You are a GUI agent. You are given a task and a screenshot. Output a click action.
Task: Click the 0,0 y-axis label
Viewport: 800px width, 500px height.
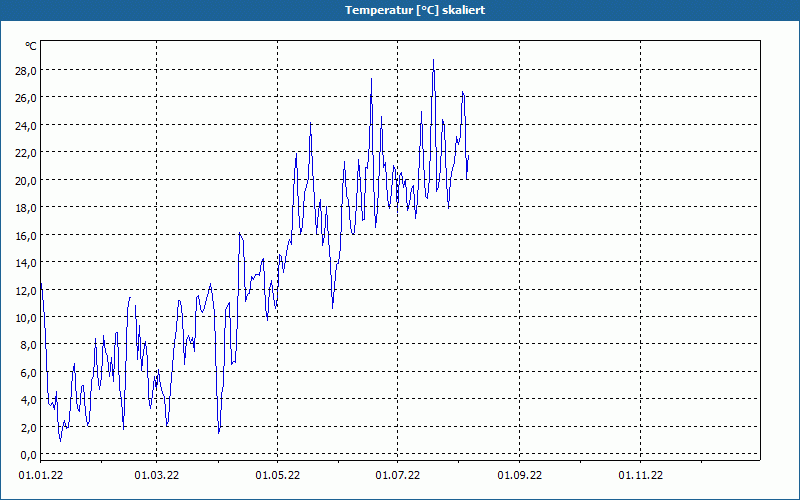tap(27, 455)
